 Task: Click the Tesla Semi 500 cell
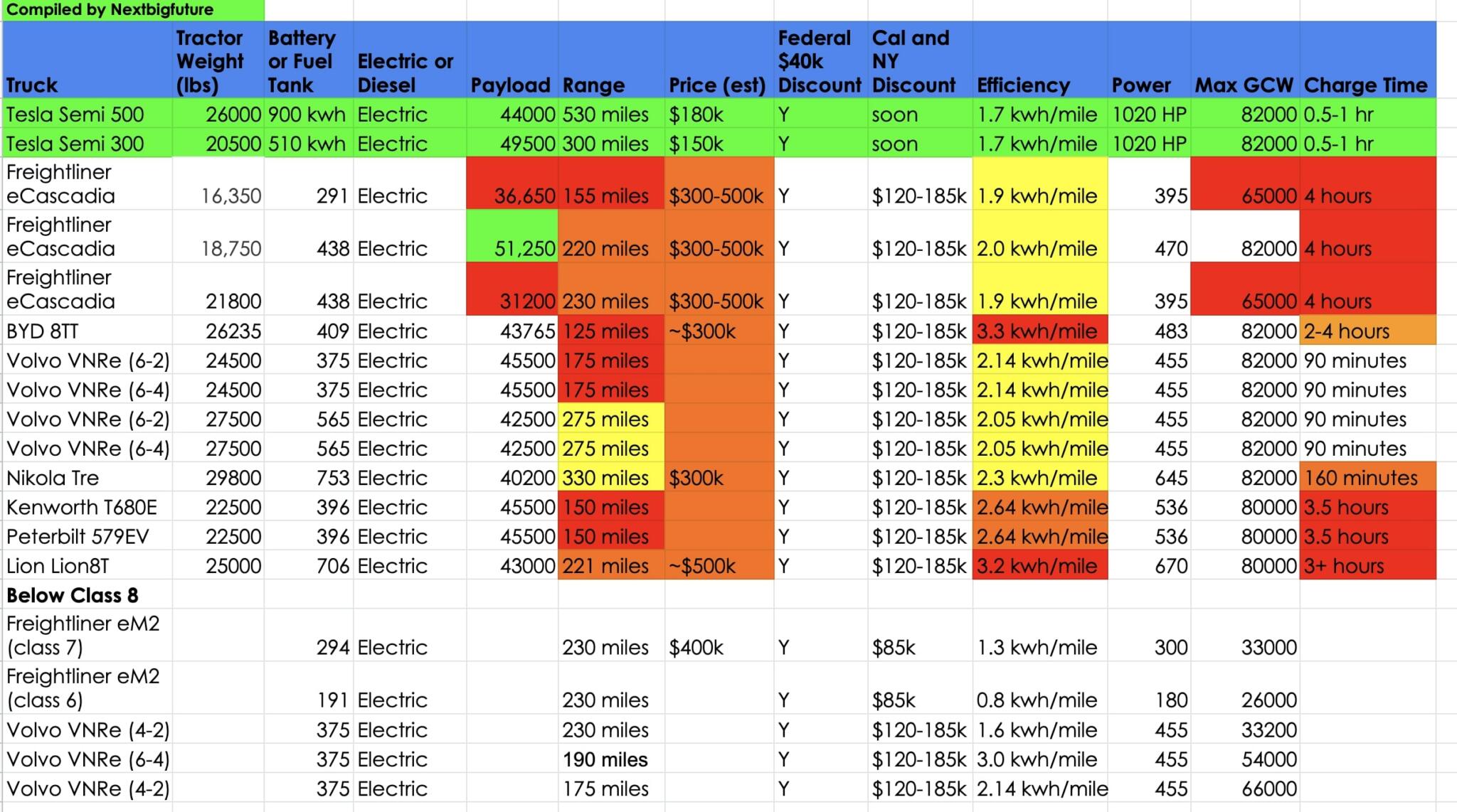87,114
